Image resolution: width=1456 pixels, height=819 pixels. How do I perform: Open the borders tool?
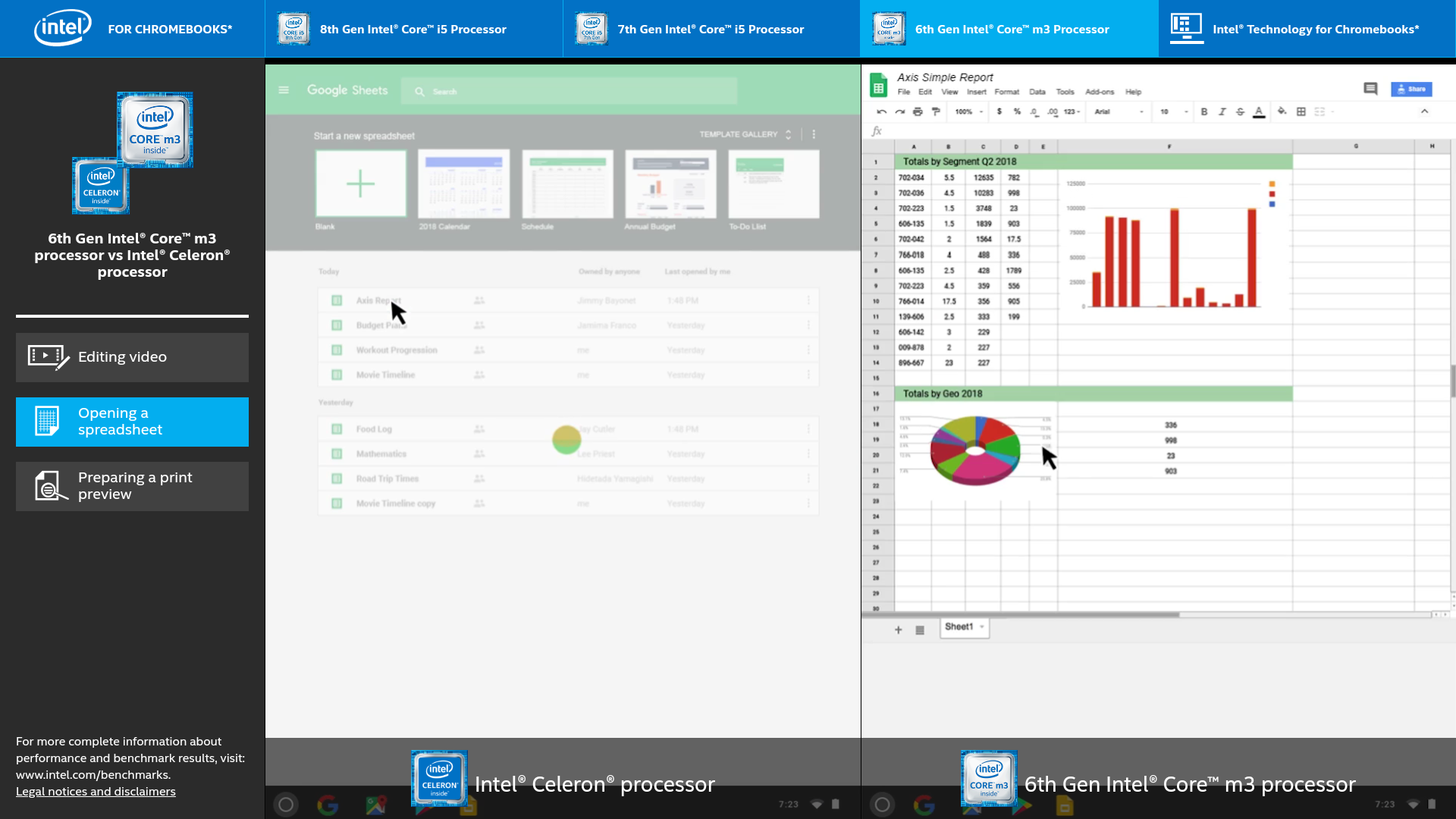click(1301, 111)
